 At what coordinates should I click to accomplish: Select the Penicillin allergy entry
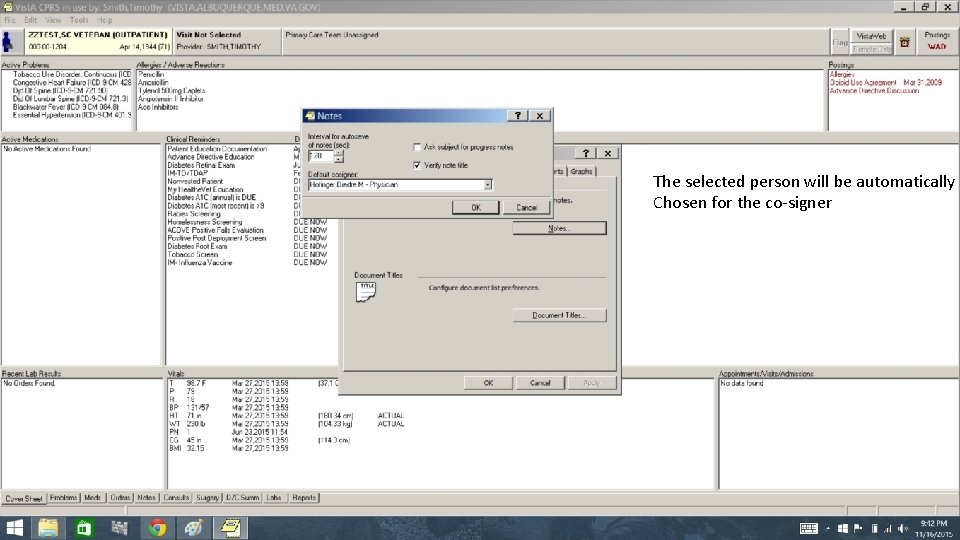pos(151,74)
